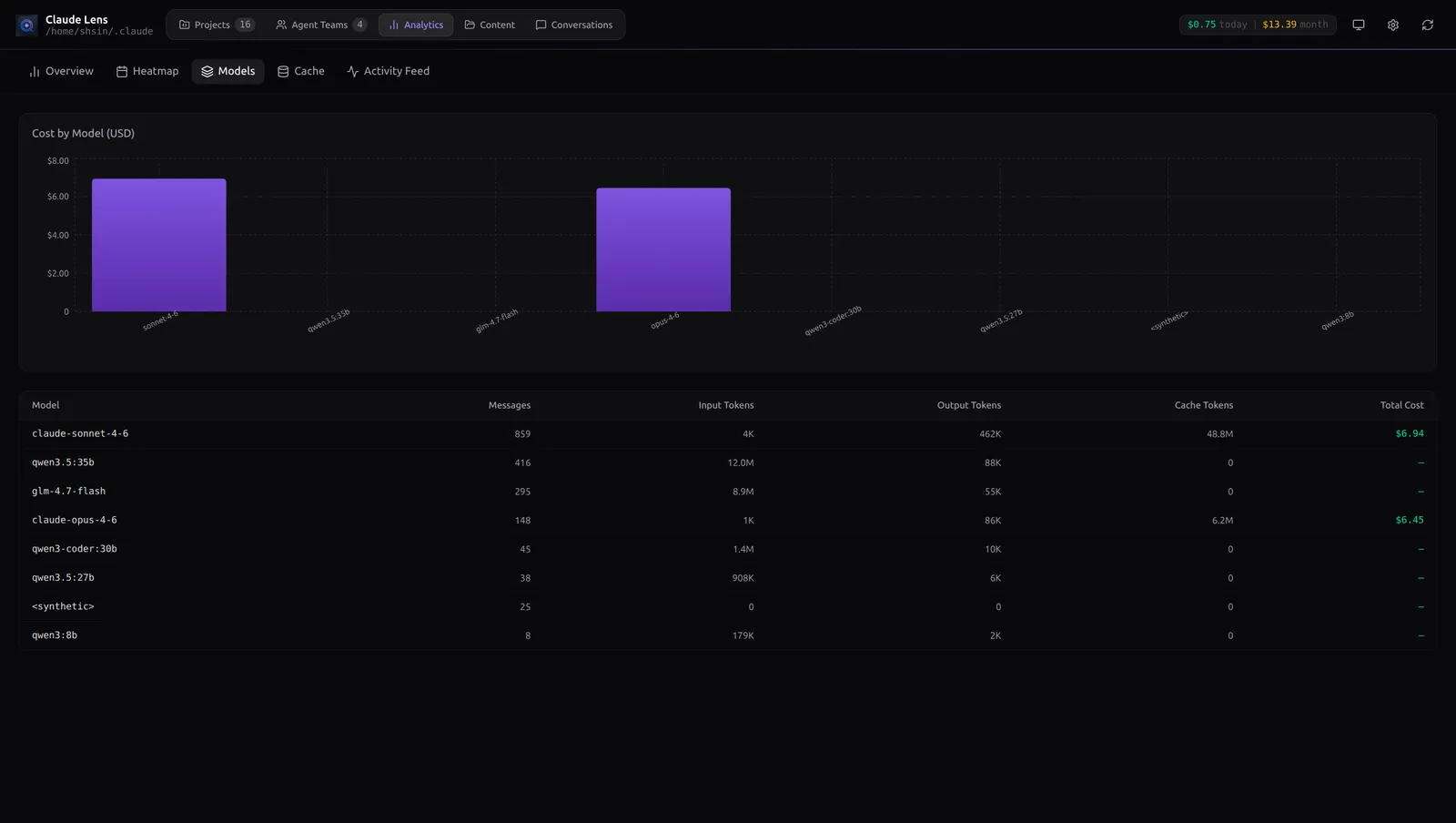Viewport: 1456px width, 823px height.
Task: Click the refresh icon in header
Action: click(x=1427, y=25)
